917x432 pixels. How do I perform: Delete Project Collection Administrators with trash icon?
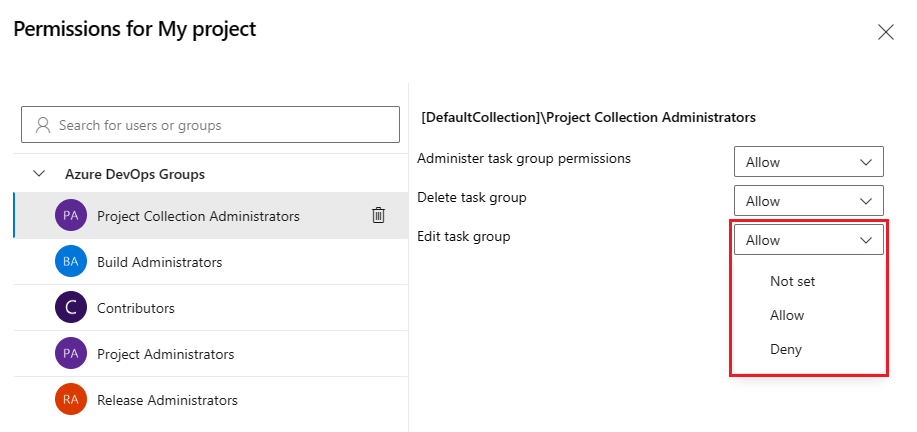378,216
